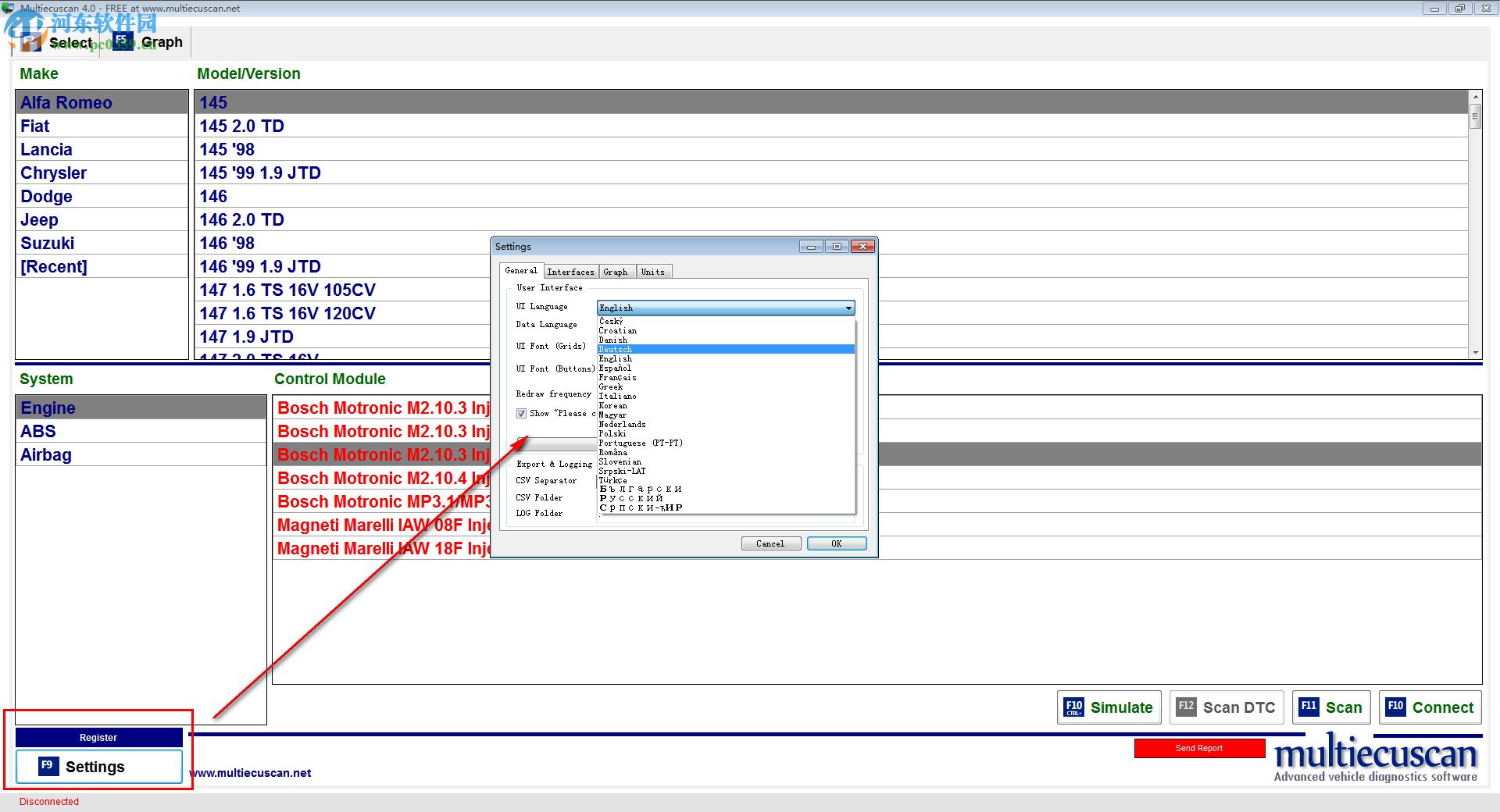
Task: Click the F5 icon next to Graph
Action: (122, 41)
